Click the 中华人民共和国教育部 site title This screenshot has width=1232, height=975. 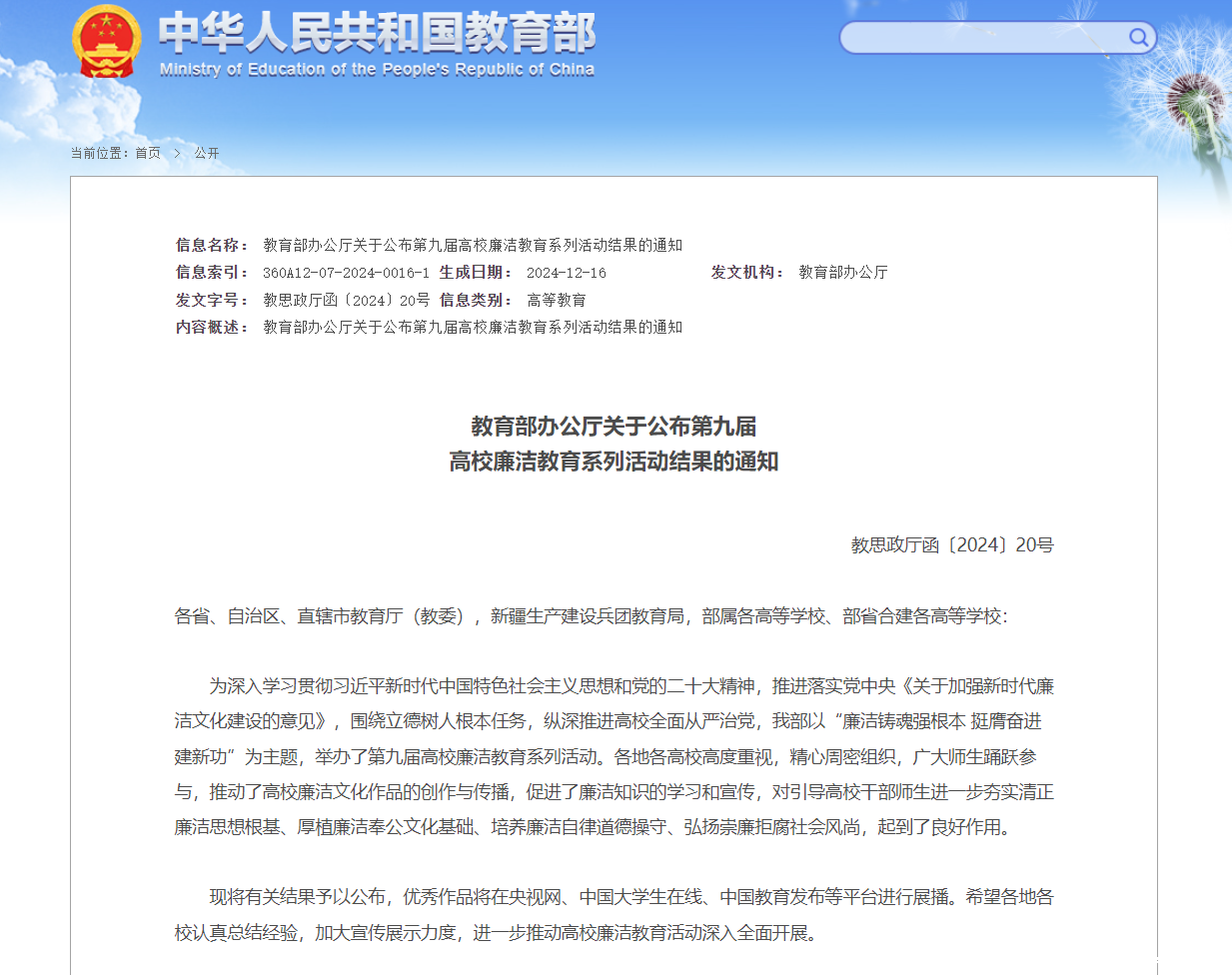click(x=377, y=32)
